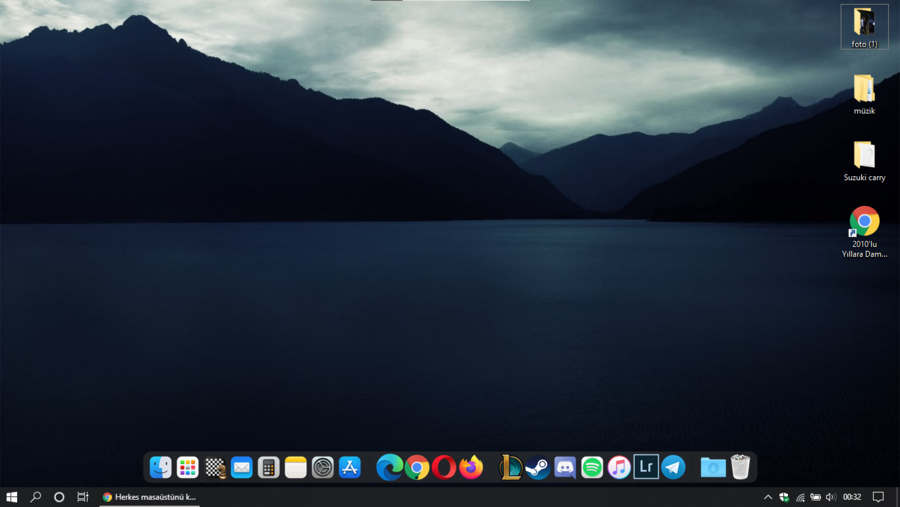
Task: Launch Opera browser from dock
Action: click(444, 467)
